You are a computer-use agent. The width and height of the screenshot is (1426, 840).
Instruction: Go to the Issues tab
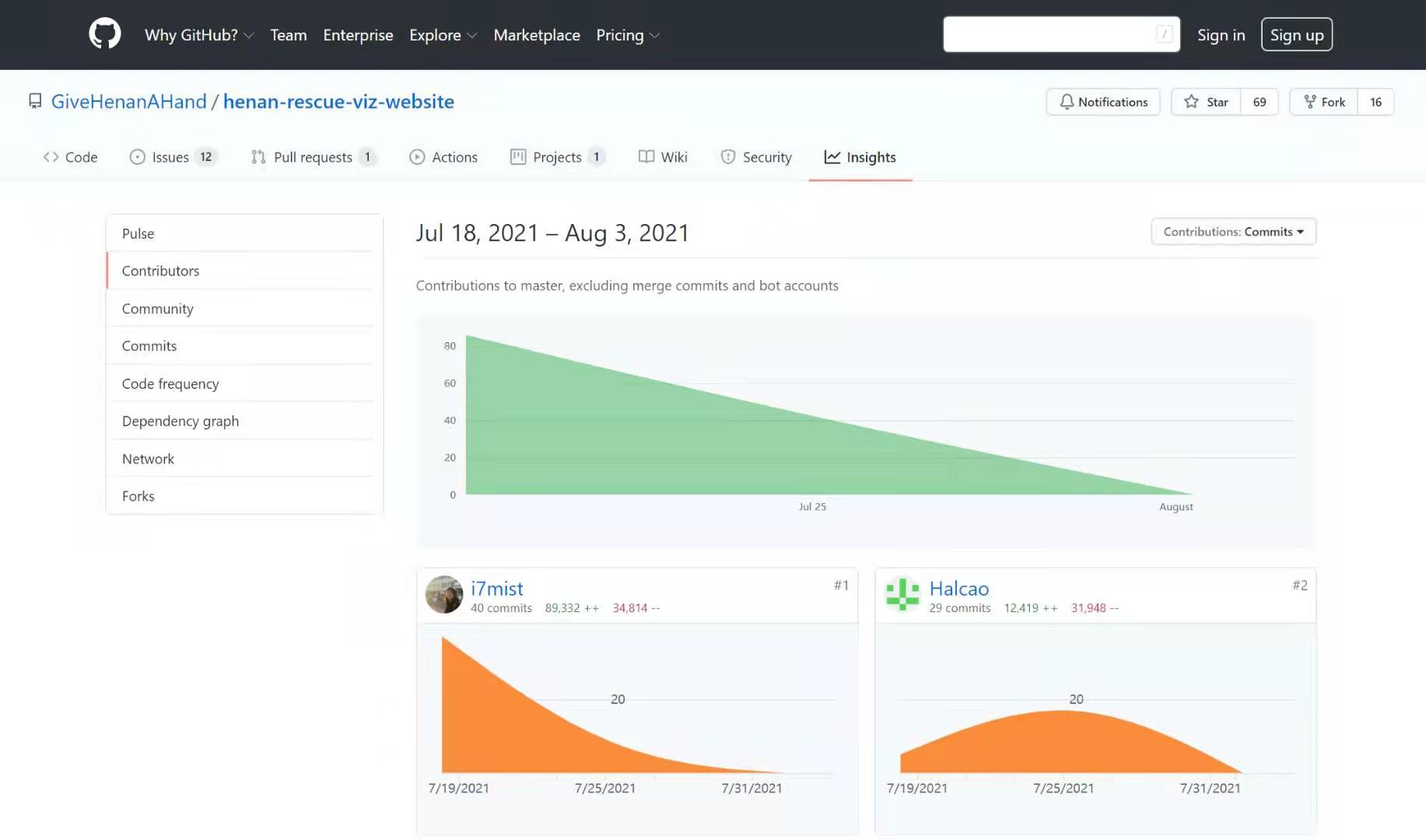pos(172,157)
